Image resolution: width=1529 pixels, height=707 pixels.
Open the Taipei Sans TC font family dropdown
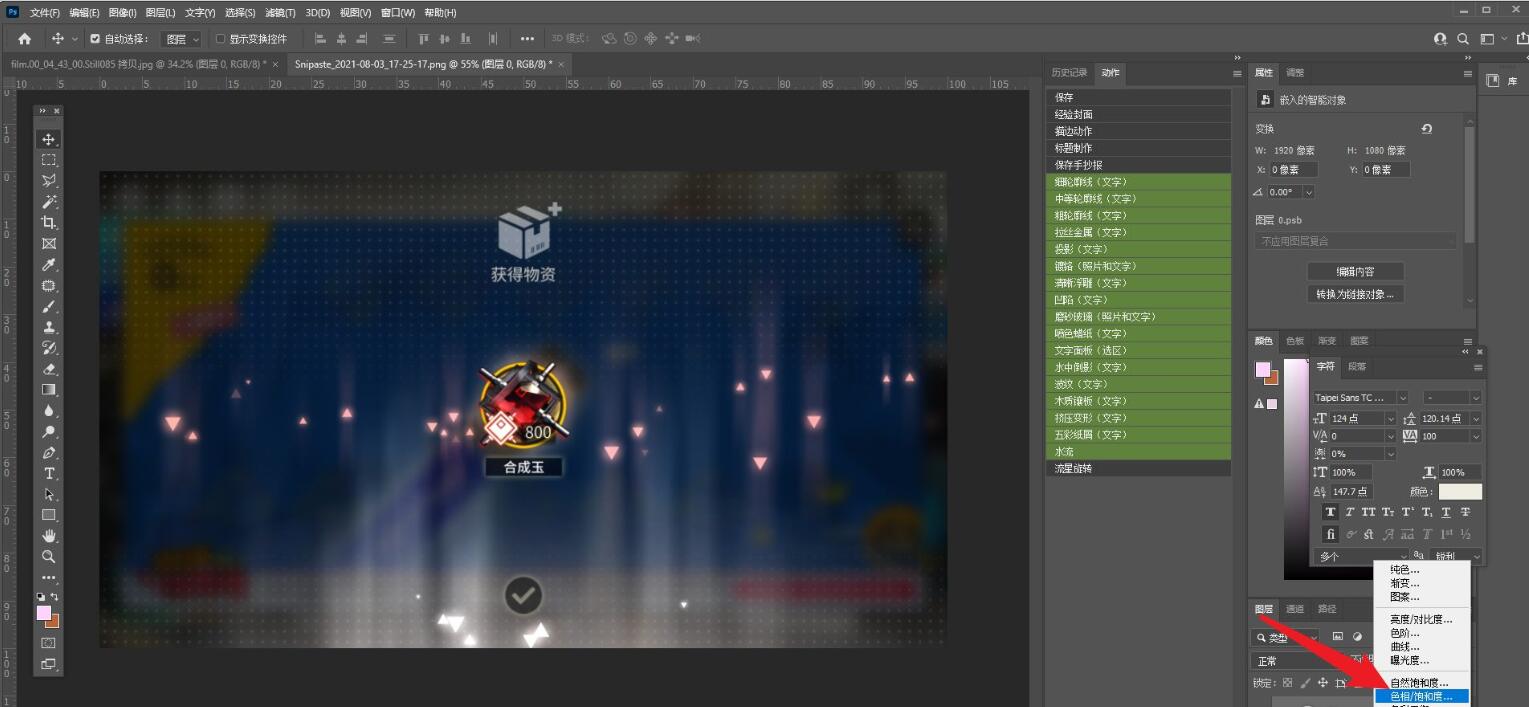click(x=1403, y=398)
